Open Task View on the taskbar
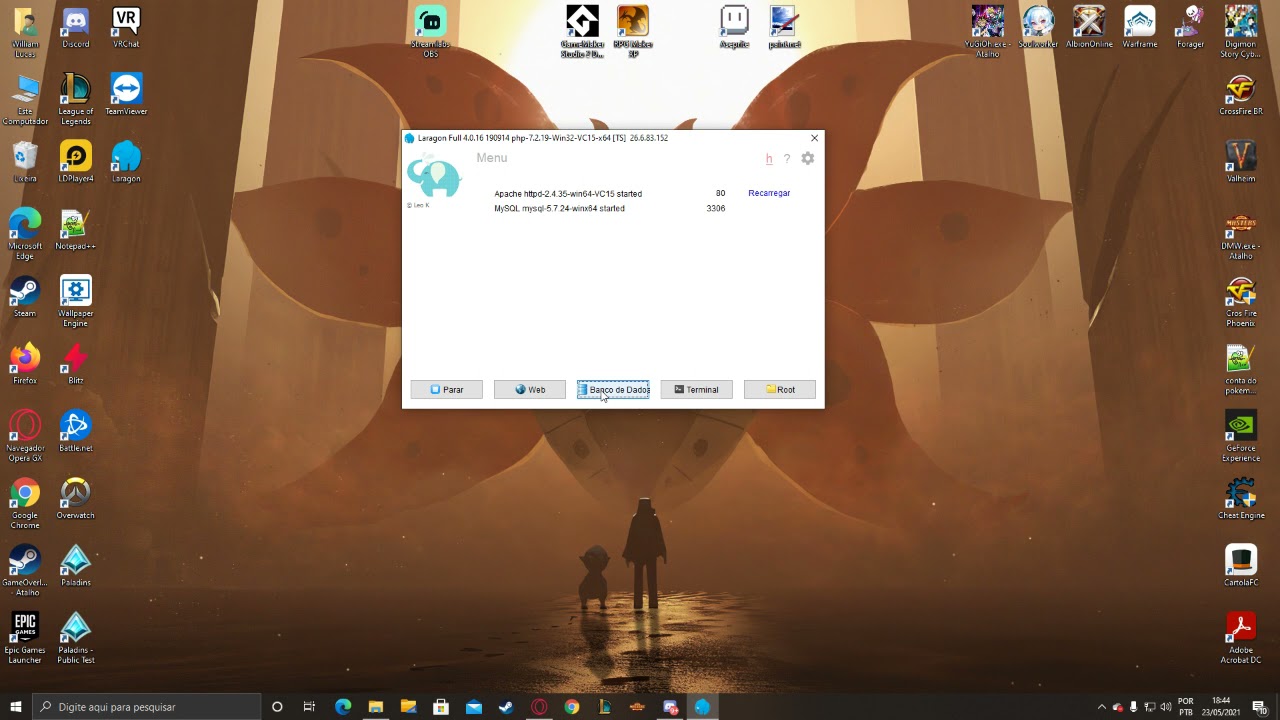 pyautogui.click(x=309, y=707)
